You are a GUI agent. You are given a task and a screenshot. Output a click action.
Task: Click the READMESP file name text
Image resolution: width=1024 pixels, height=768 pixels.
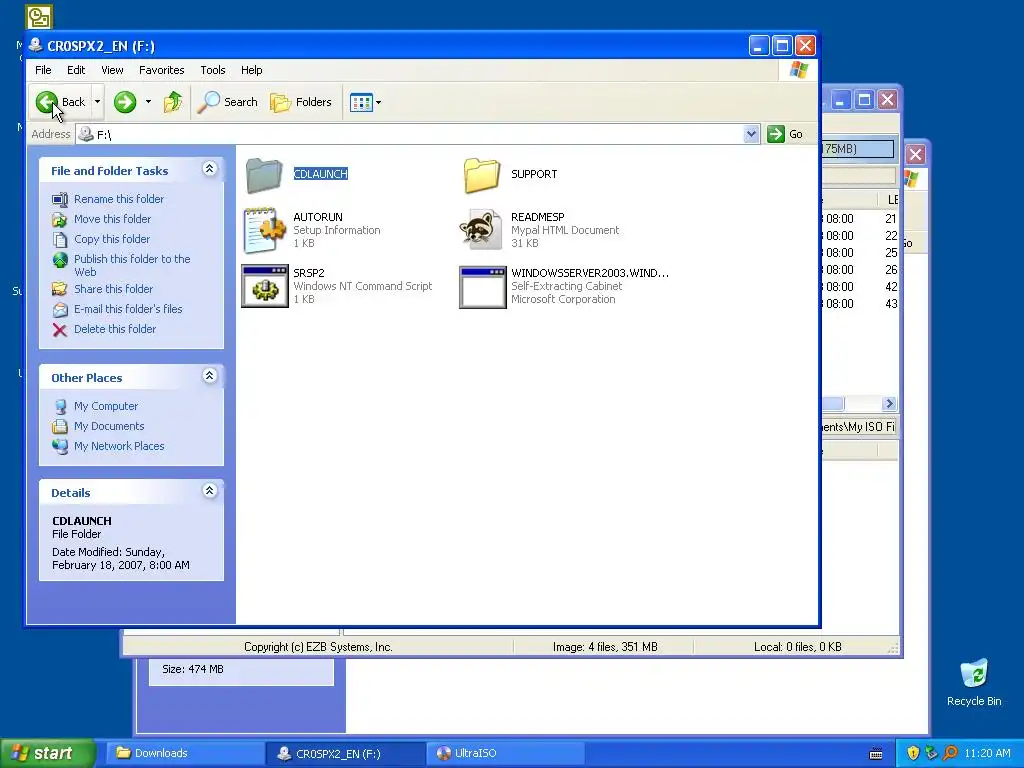pos(538,217)
